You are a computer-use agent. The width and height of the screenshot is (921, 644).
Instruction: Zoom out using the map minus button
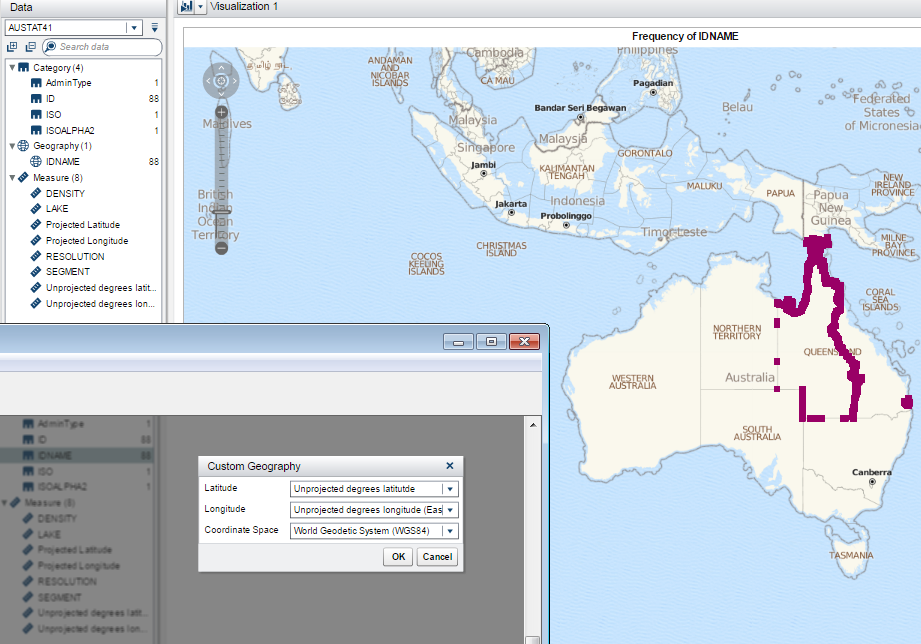tap(221, 247)
